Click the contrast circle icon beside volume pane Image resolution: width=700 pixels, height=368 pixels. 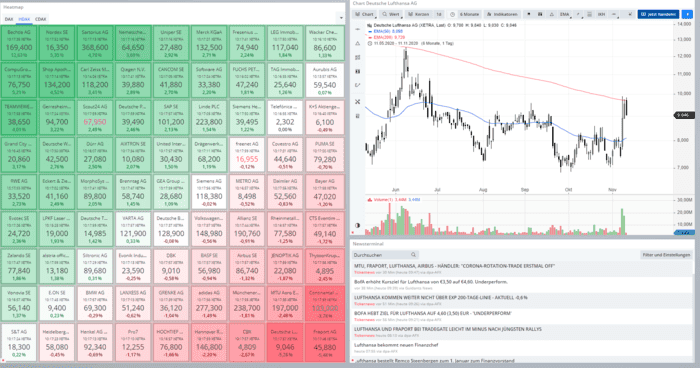[x=358, y=226]
